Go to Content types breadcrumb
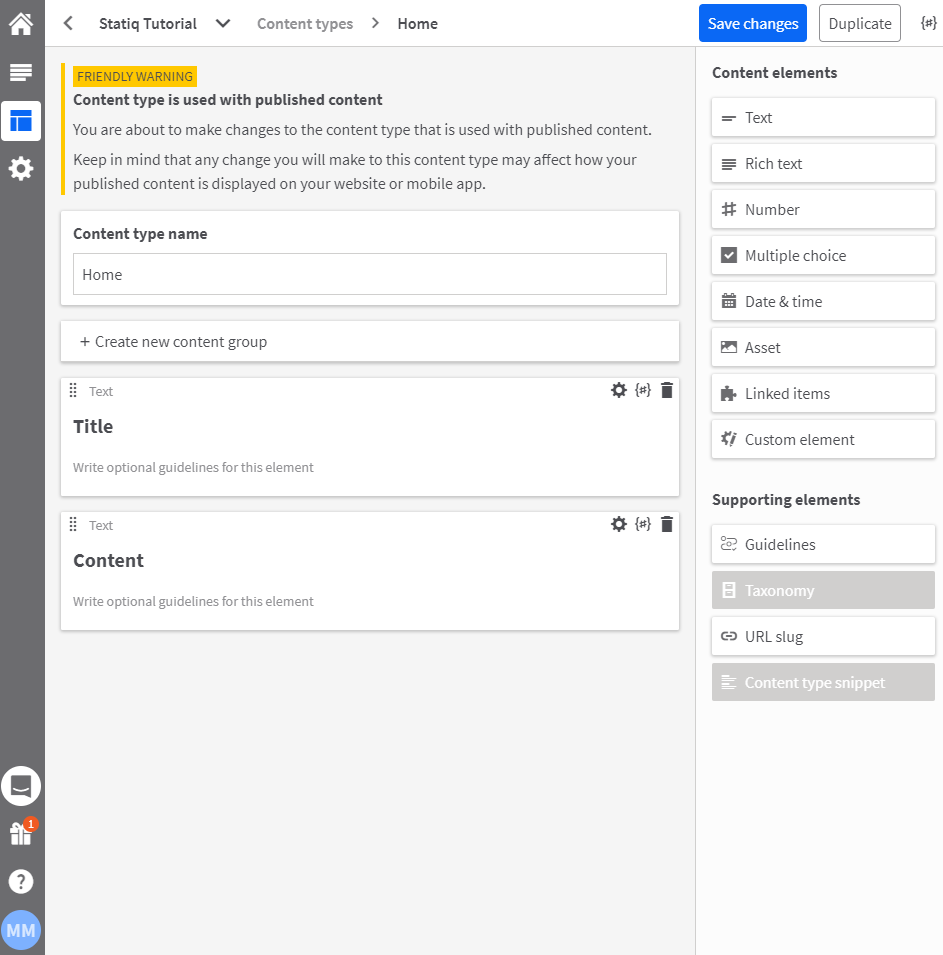 point(304,23)
